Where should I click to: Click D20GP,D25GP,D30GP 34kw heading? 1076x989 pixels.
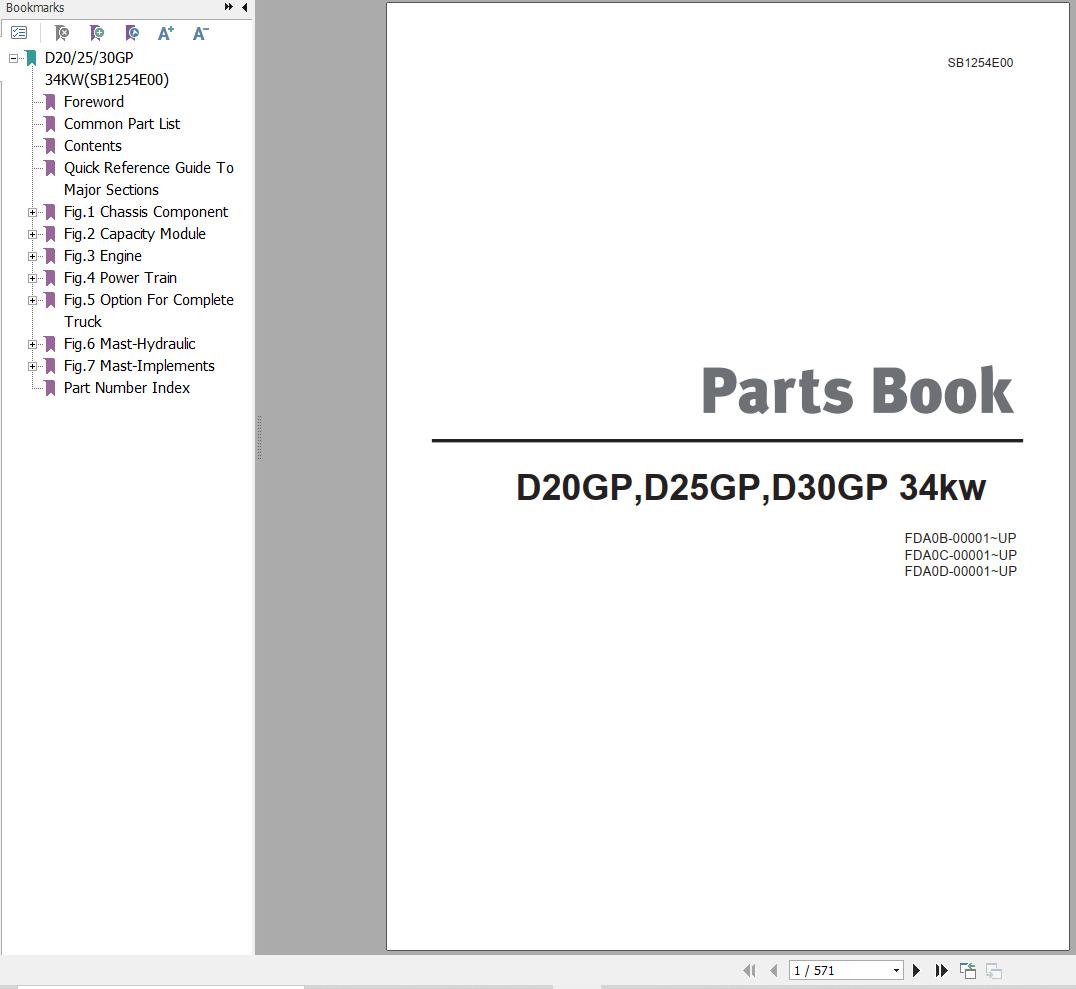[751, 487]
